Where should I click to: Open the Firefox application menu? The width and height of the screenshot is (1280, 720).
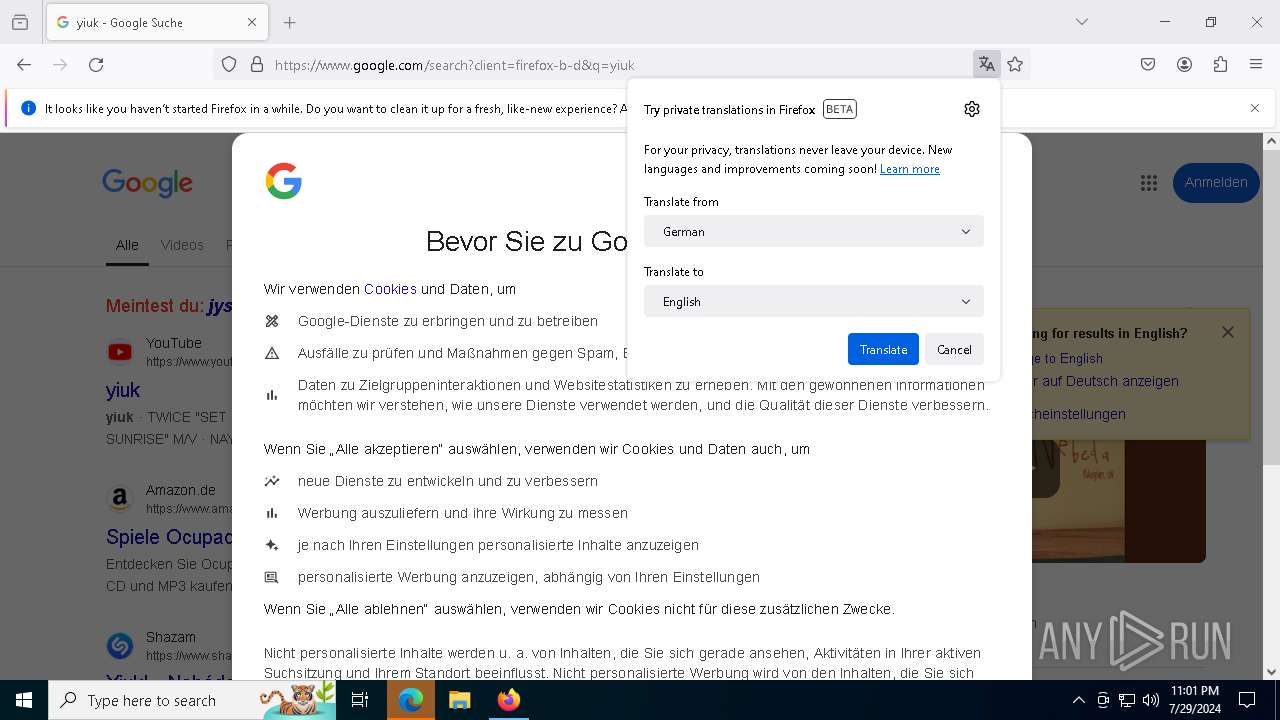point(1256,64)
